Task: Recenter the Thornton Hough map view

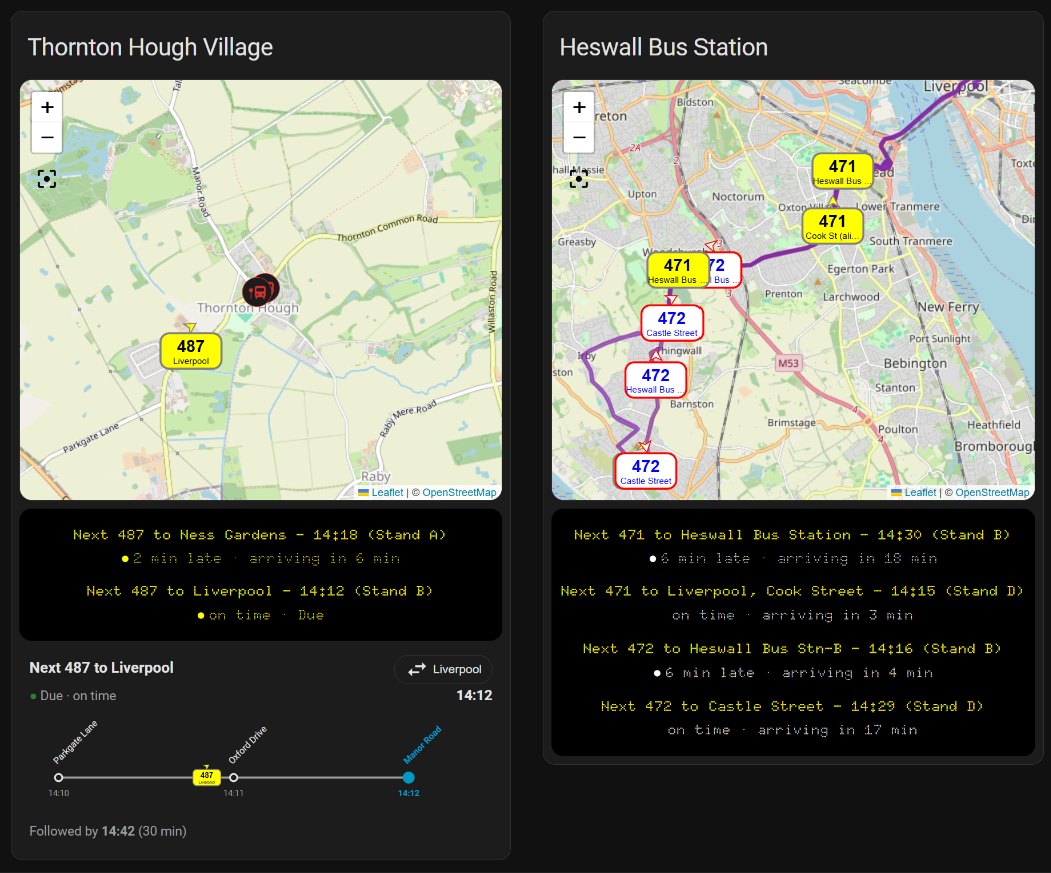Action: click(x=47, y=179)
